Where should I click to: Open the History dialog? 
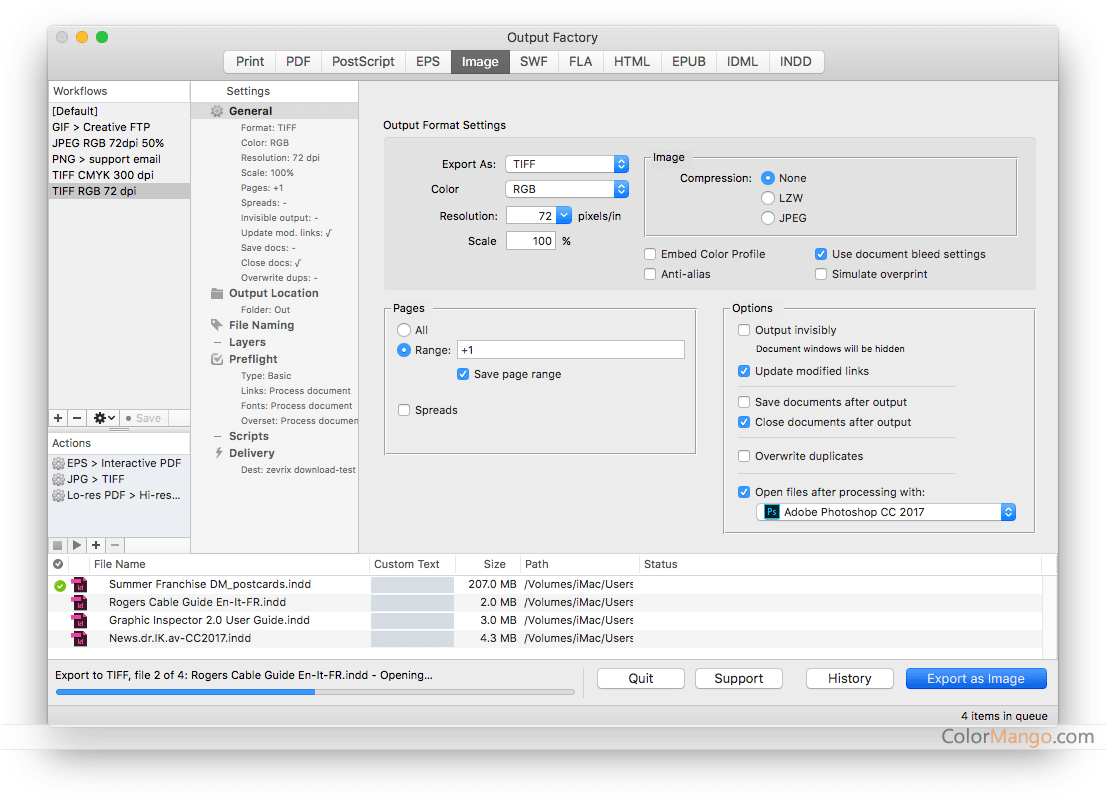[x=849, y=678]
